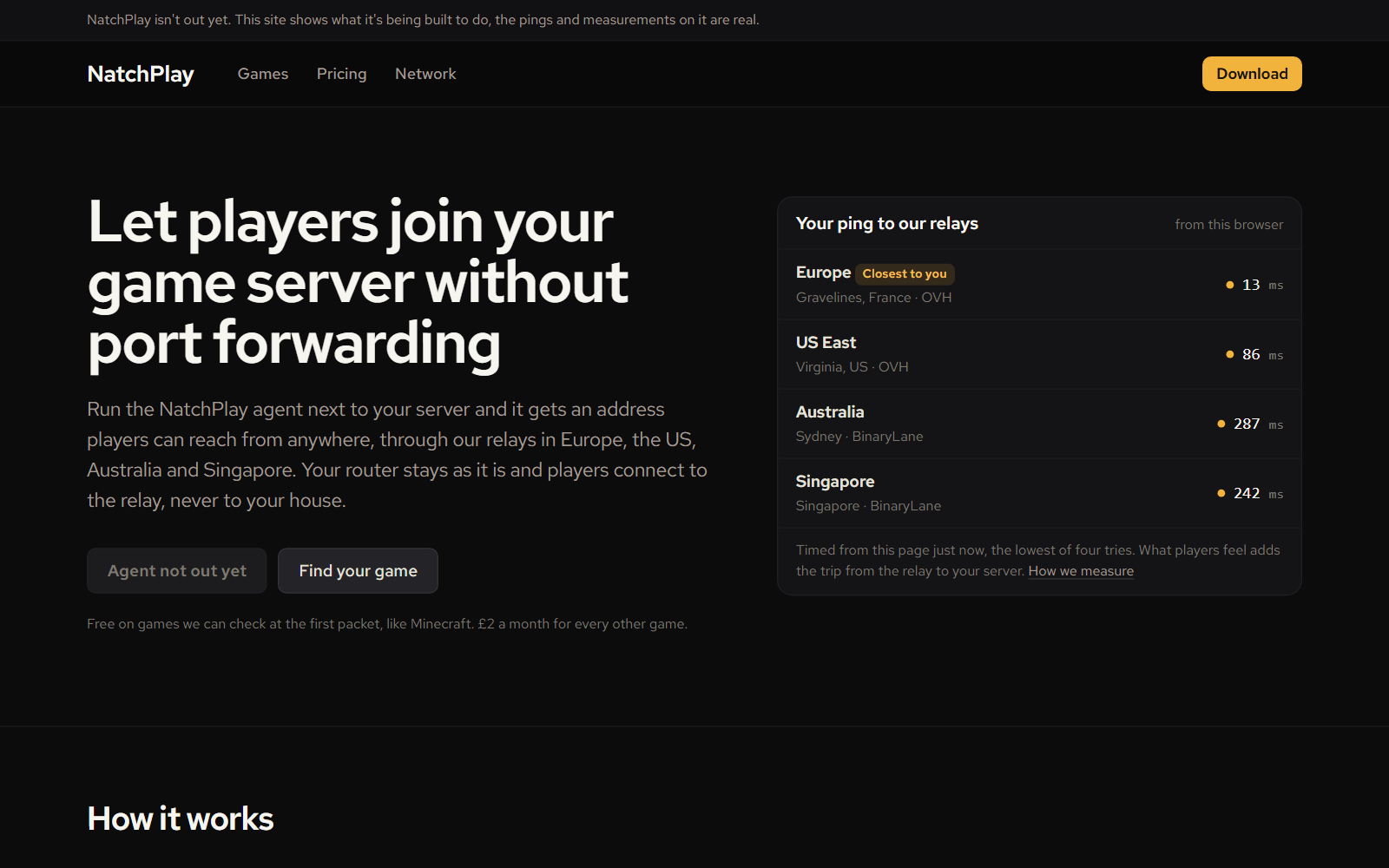Click the NatchPlay logo
This screenshot has height=868, width=1389.
point(141,74)
